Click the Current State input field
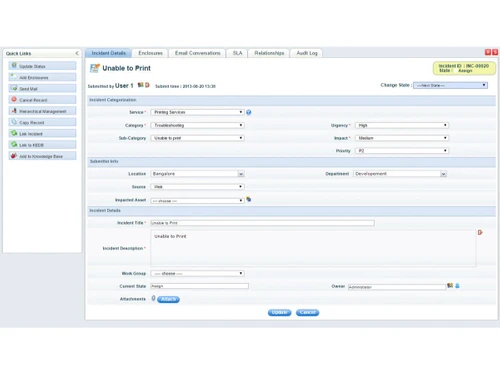The width and height of the screenshot is (500, 375). click(199, 286)
